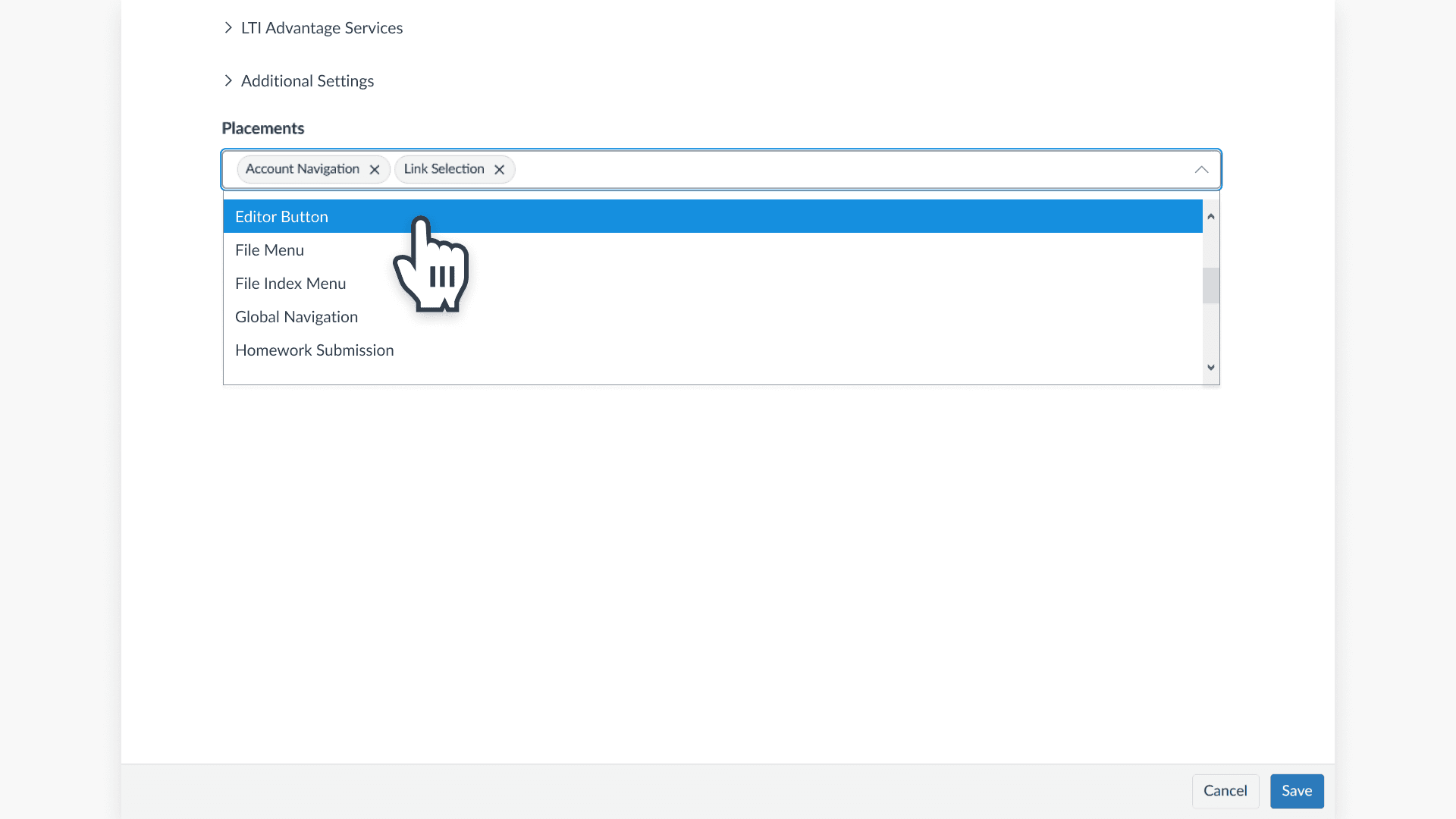Image resolution: width=1456 pixels, height=819 pixels.
Task: Select Editor Button from the placements list
Action: (281, 216)
